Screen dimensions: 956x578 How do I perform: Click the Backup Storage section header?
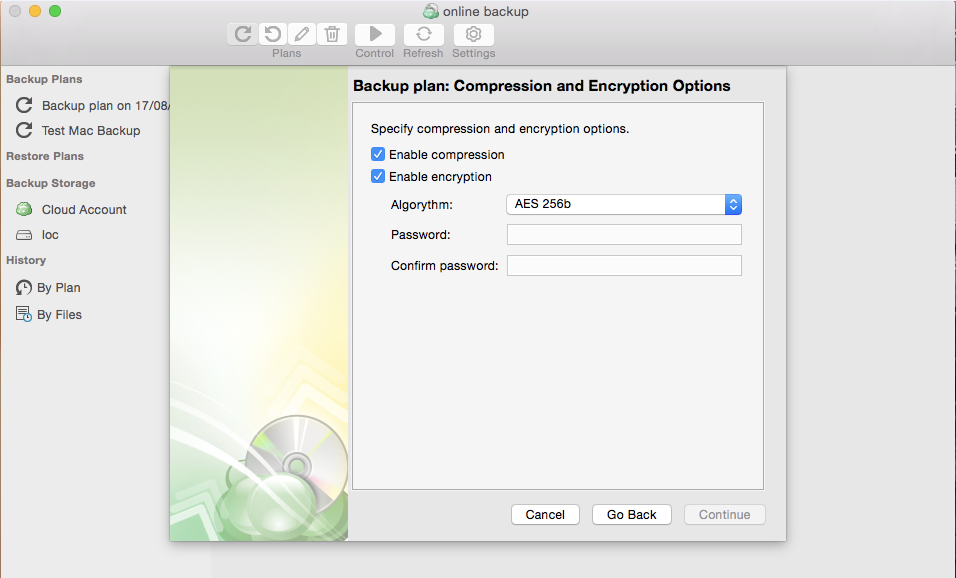tap(51, 183)
